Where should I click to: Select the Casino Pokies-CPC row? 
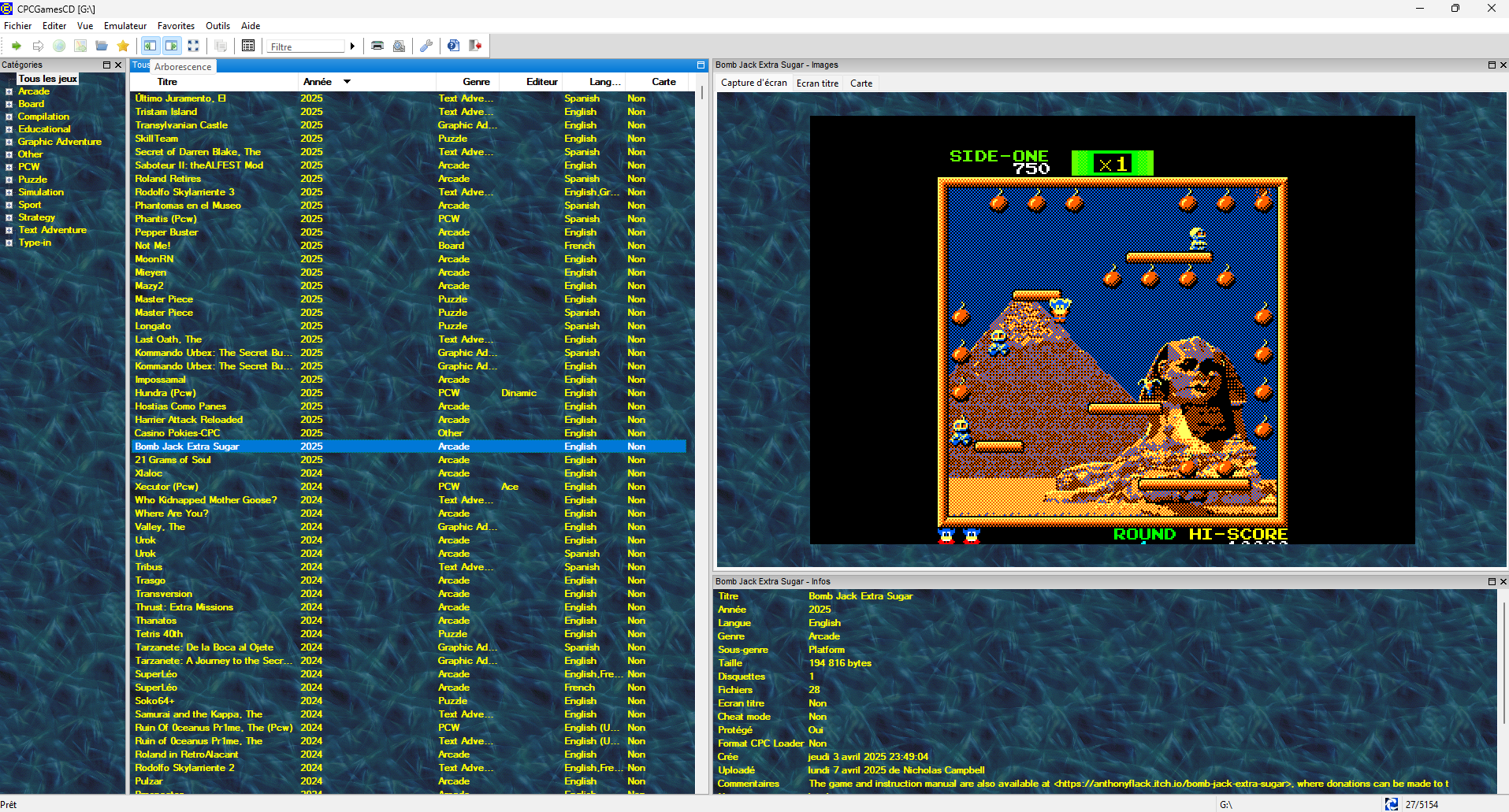click(x=408, y=433)
